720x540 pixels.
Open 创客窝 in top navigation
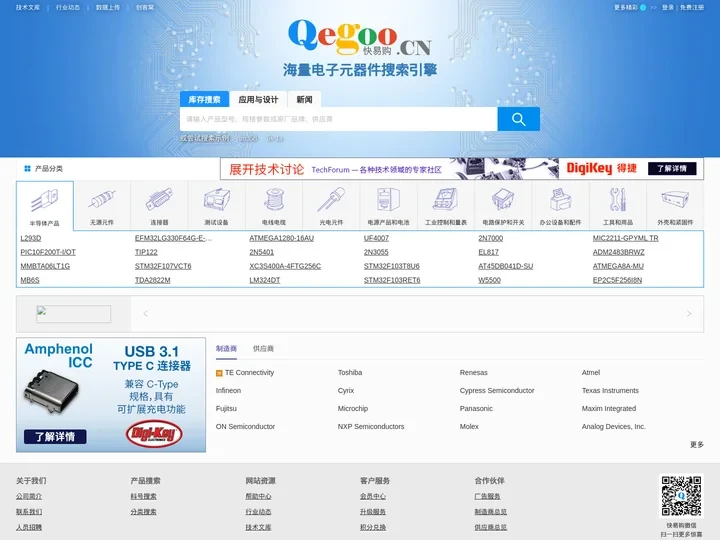click(x=145, y=7)
